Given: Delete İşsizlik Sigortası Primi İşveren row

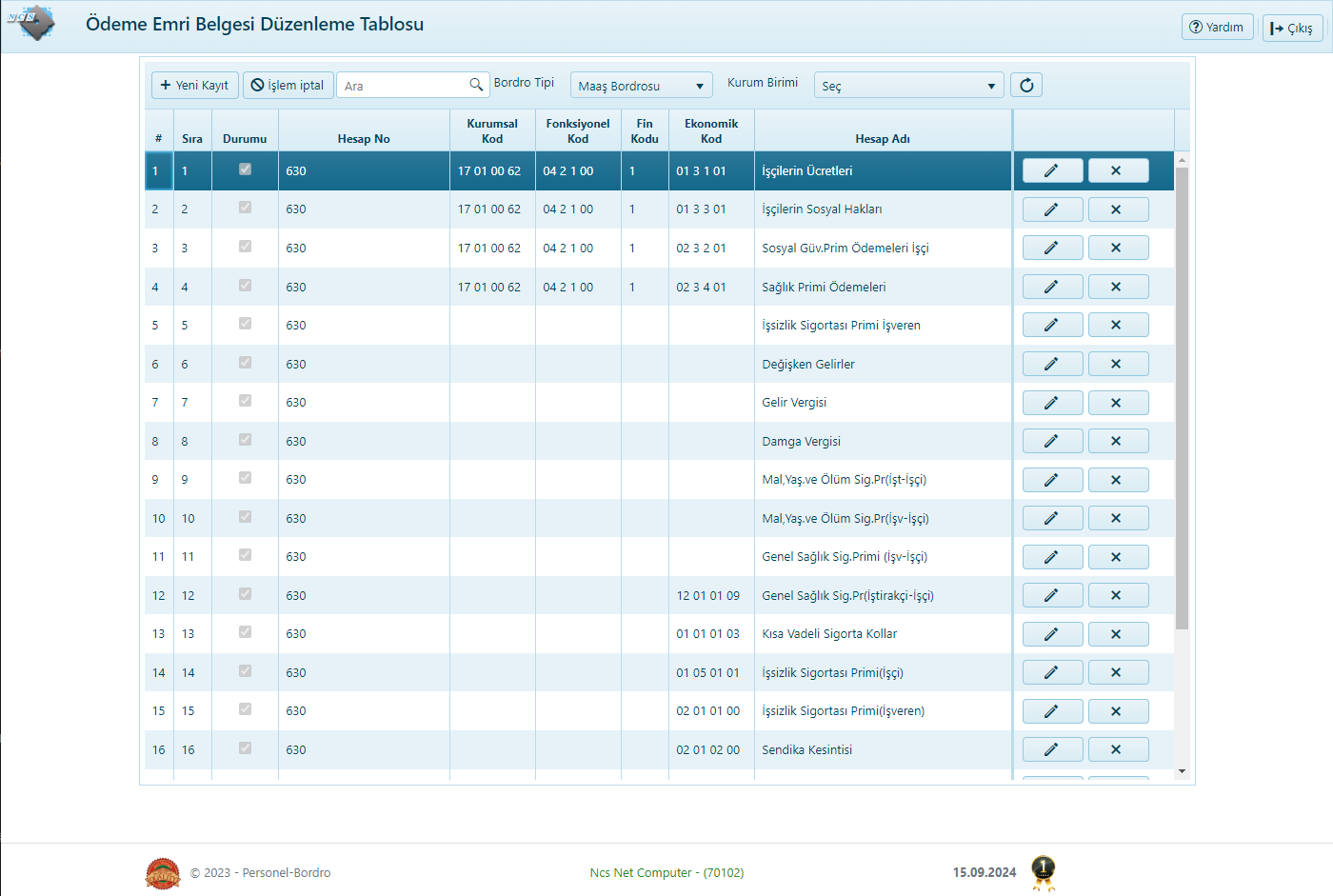Looking at the screenshot, I should pos(1118,325).
